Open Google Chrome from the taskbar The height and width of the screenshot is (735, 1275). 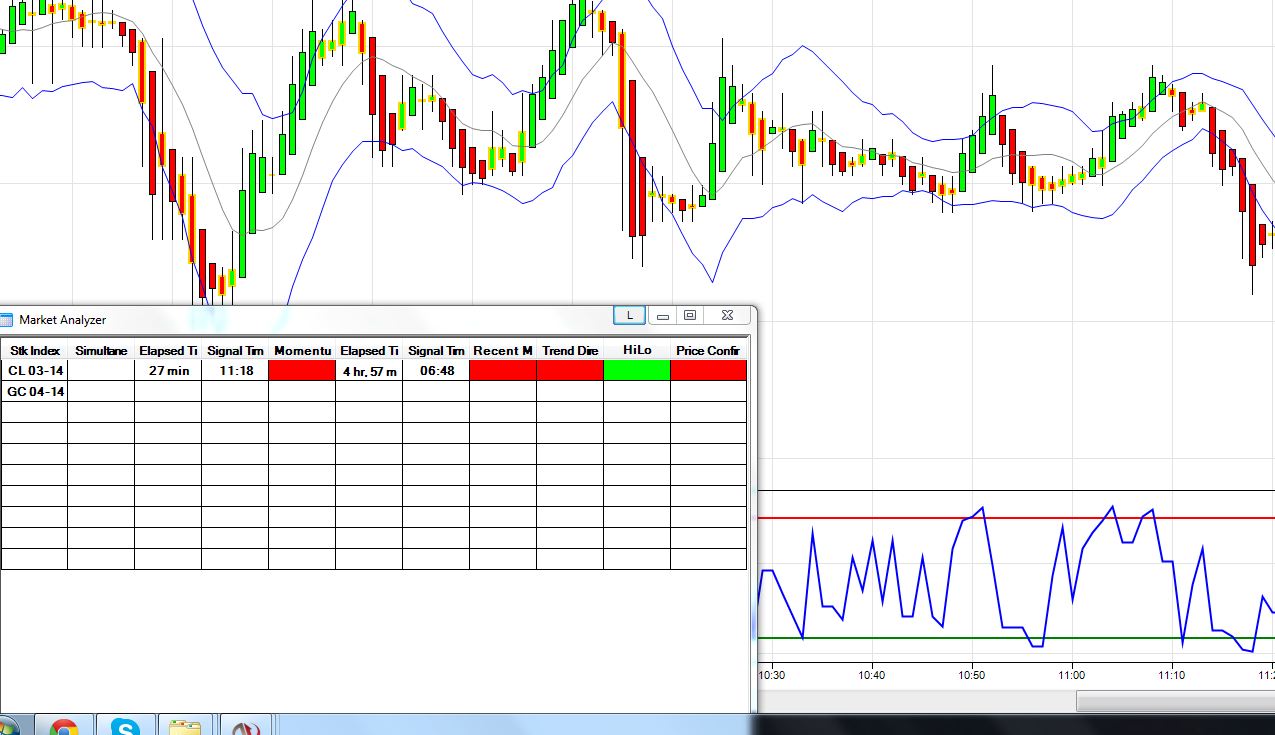[64, 726]
